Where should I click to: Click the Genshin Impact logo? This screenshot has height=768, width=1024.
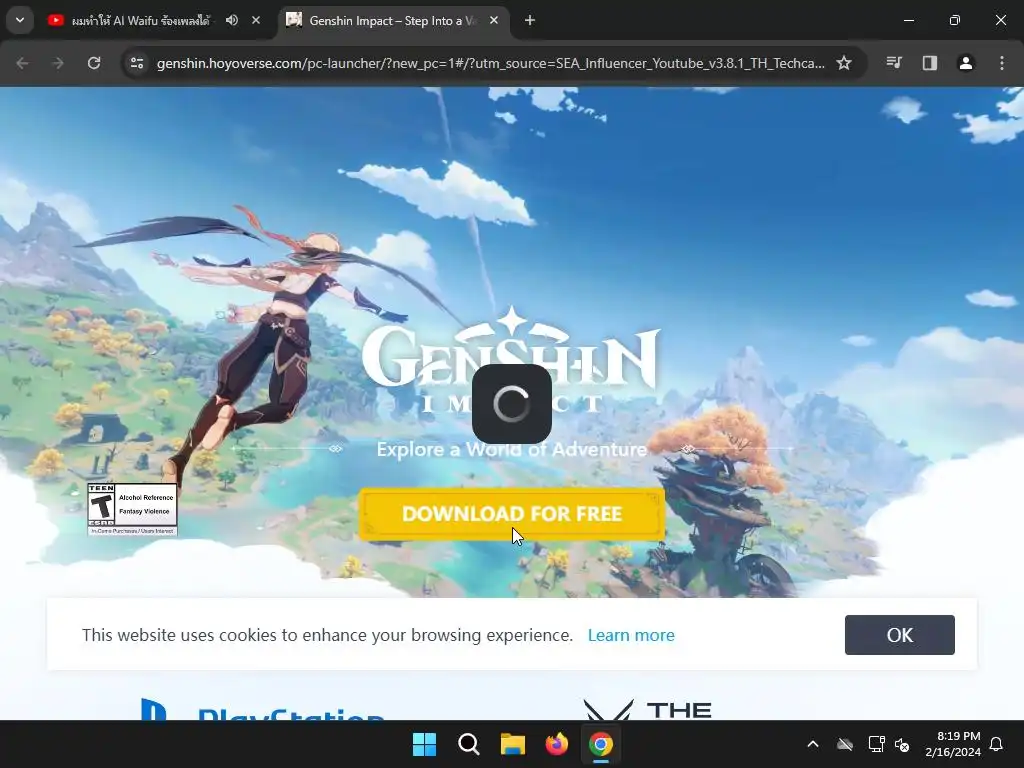pyautogui.click(x=511, y=360)
